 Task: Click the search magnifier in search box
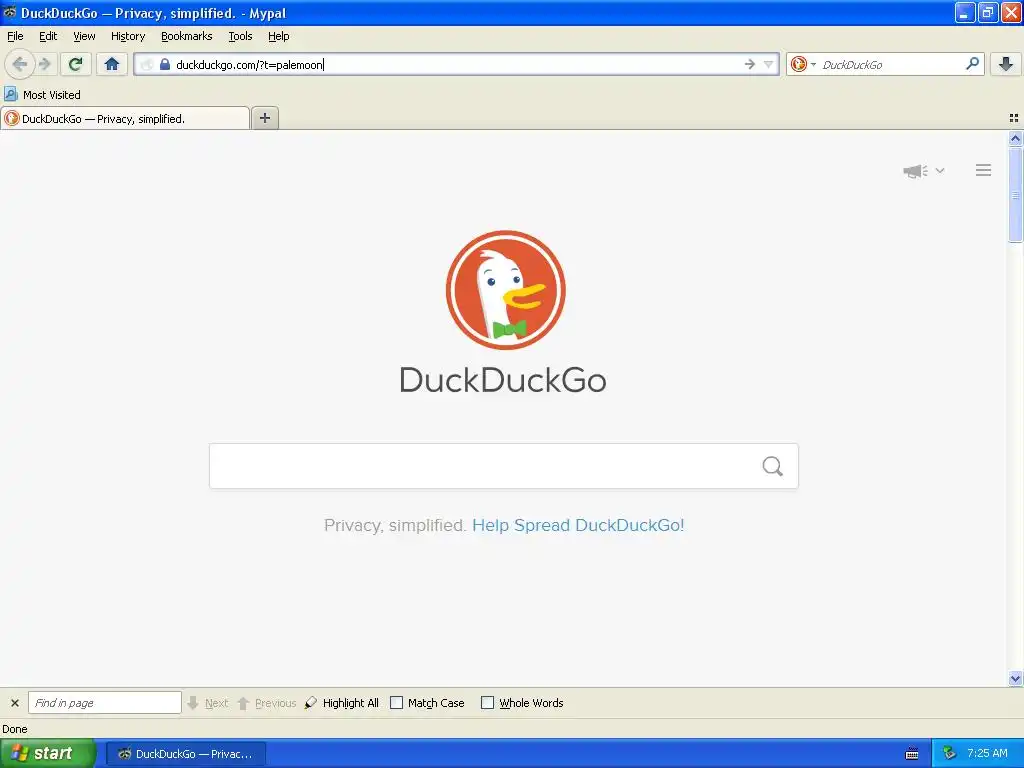pos(972,63)
